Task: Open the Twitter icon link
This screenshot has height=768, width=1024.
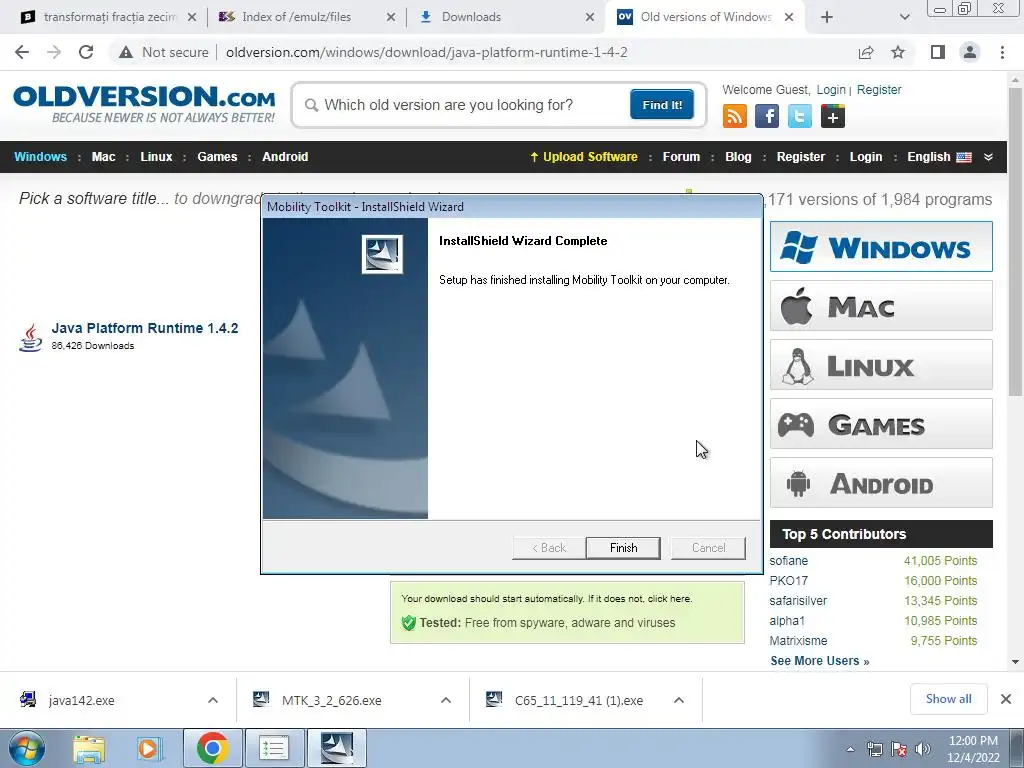Action: click(799, 116)
